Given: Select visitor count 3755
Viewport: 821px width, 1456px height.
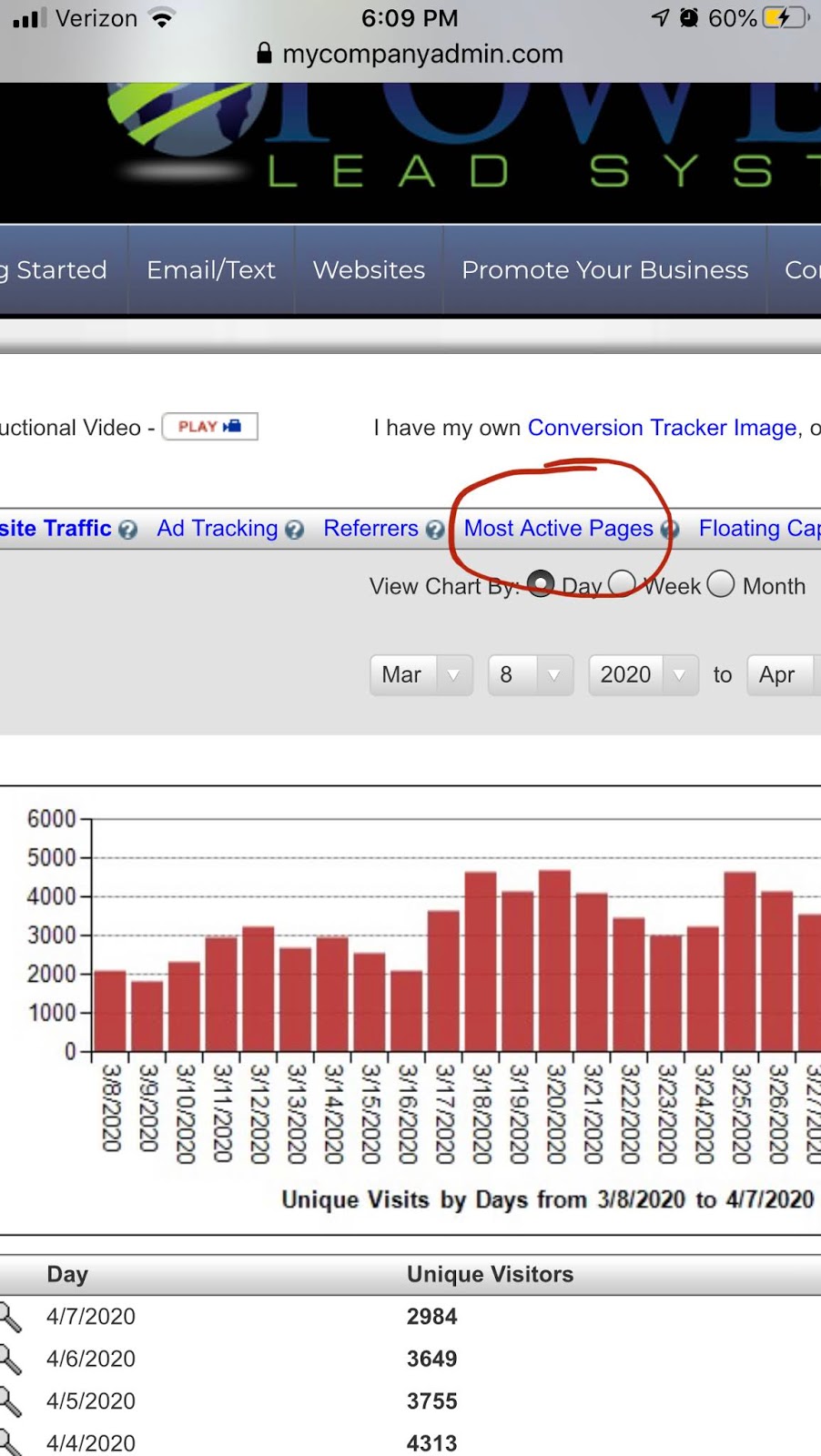Looking at the screenshot, I should 432,1402.
